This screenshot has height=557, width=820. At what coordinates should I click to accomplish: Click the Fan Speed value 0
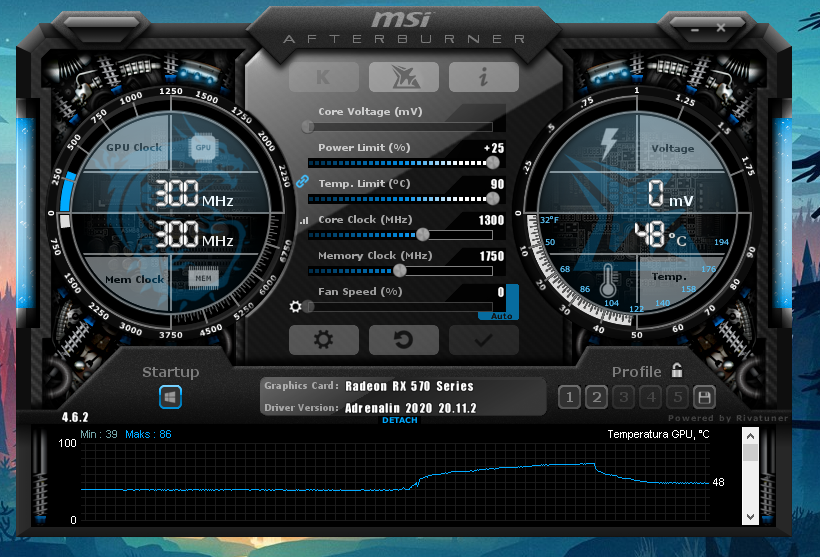pyautogui.click(x=501, y=292)
